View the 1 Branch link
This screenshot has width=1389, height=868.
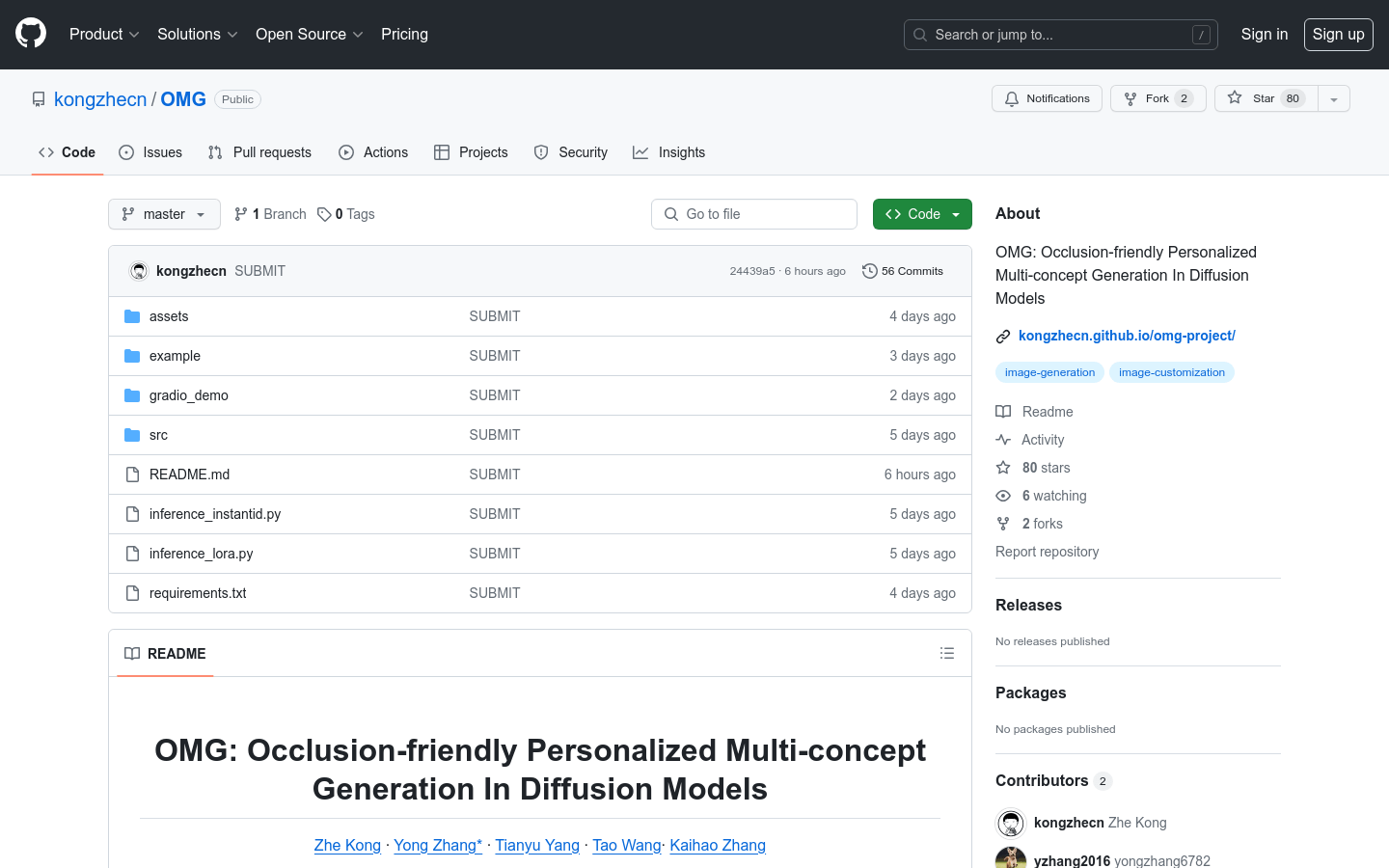[x=270, y=214]
